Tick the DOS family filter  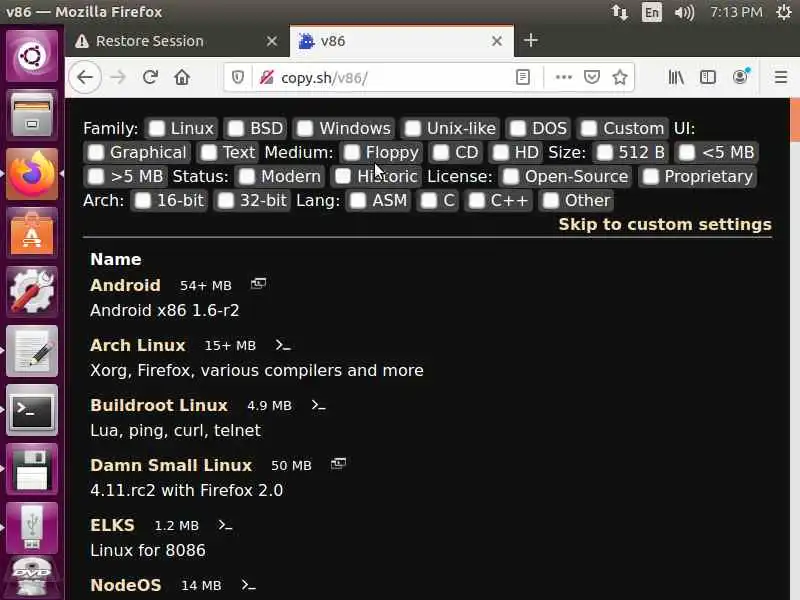point(518,129)
